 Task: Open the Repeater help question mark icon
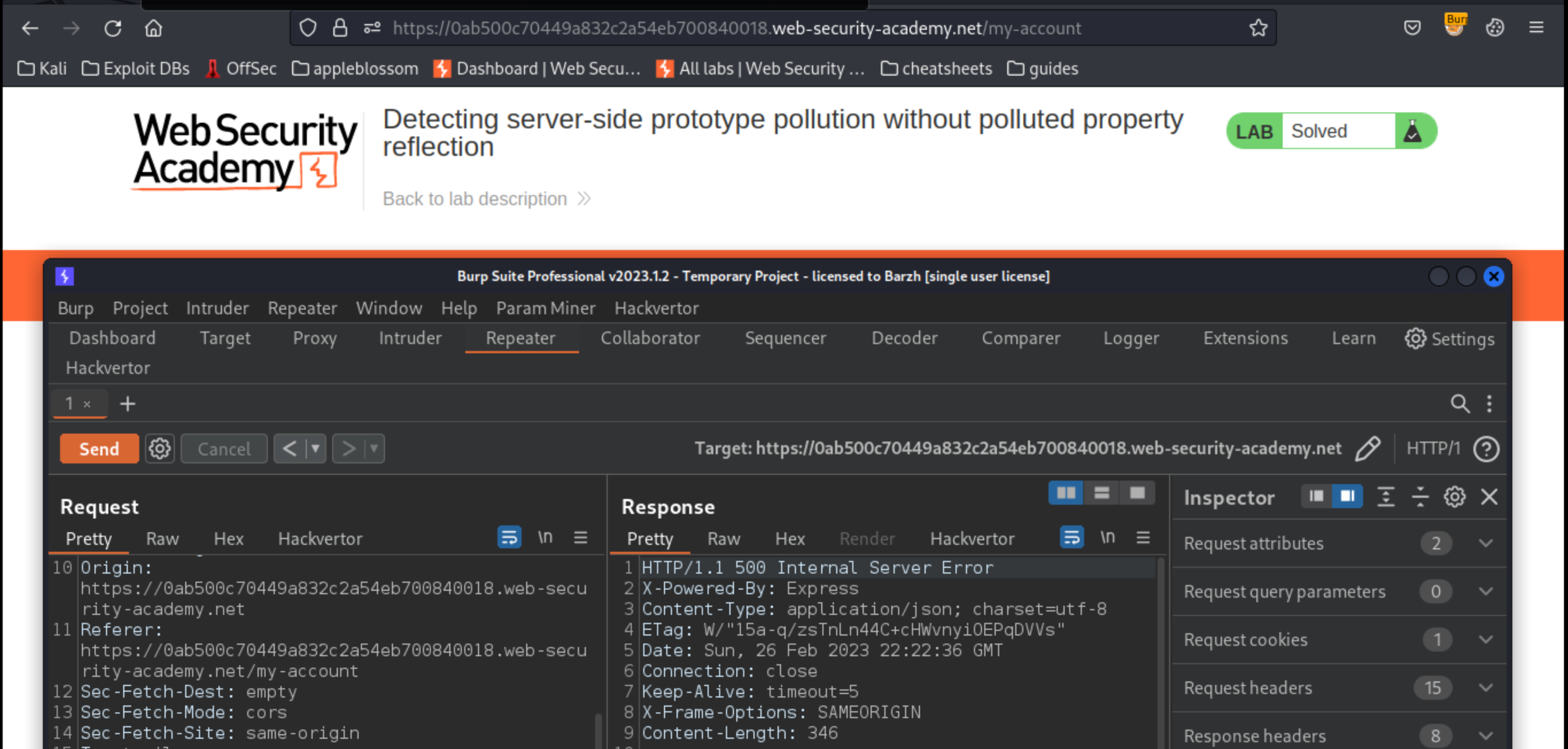coord(1486,449)
